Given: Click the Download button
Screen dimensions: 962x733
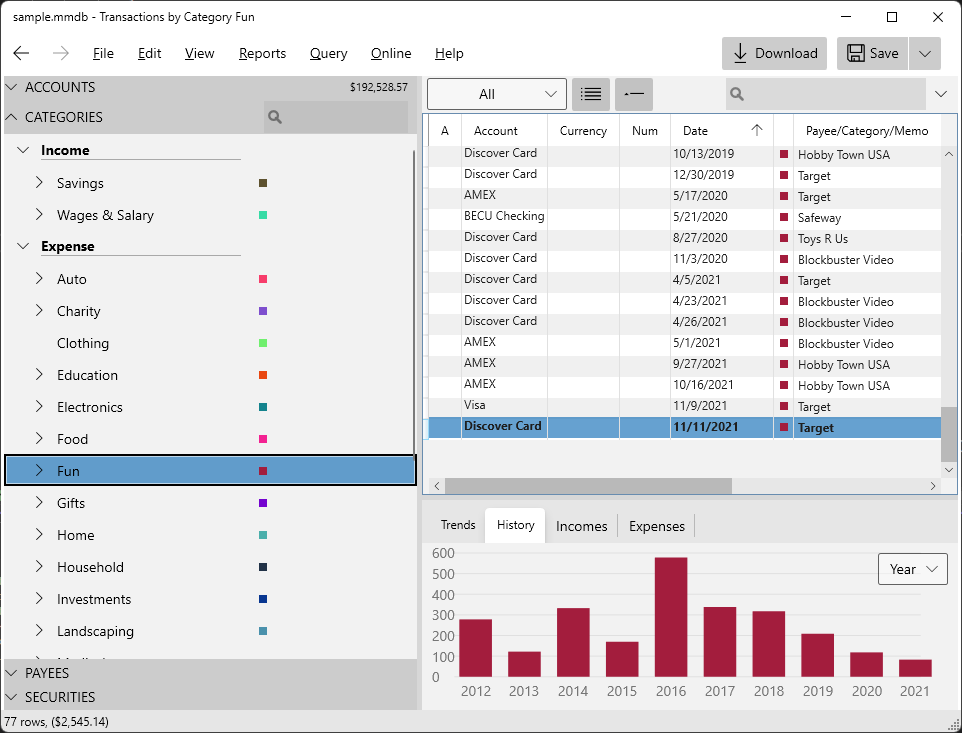Looking at the screenshot, I should [775, 53].
